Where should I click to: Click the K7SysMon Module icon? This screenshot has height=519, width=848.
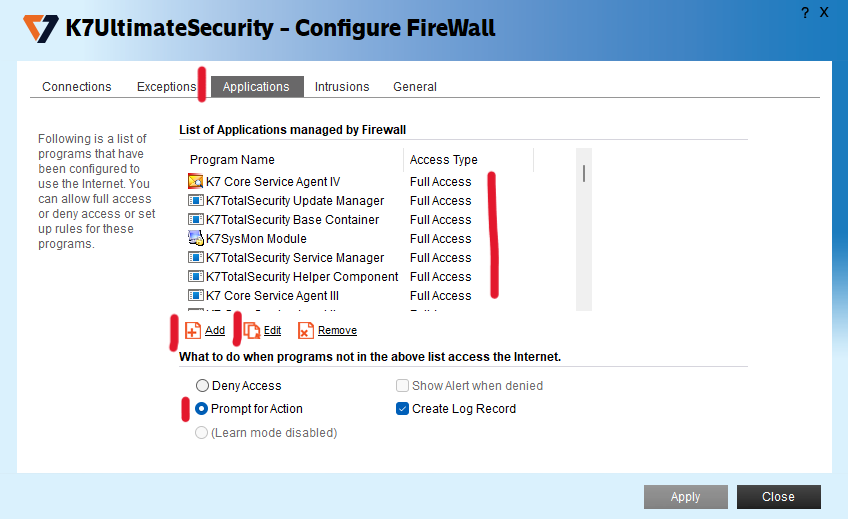tap(195, 239)
